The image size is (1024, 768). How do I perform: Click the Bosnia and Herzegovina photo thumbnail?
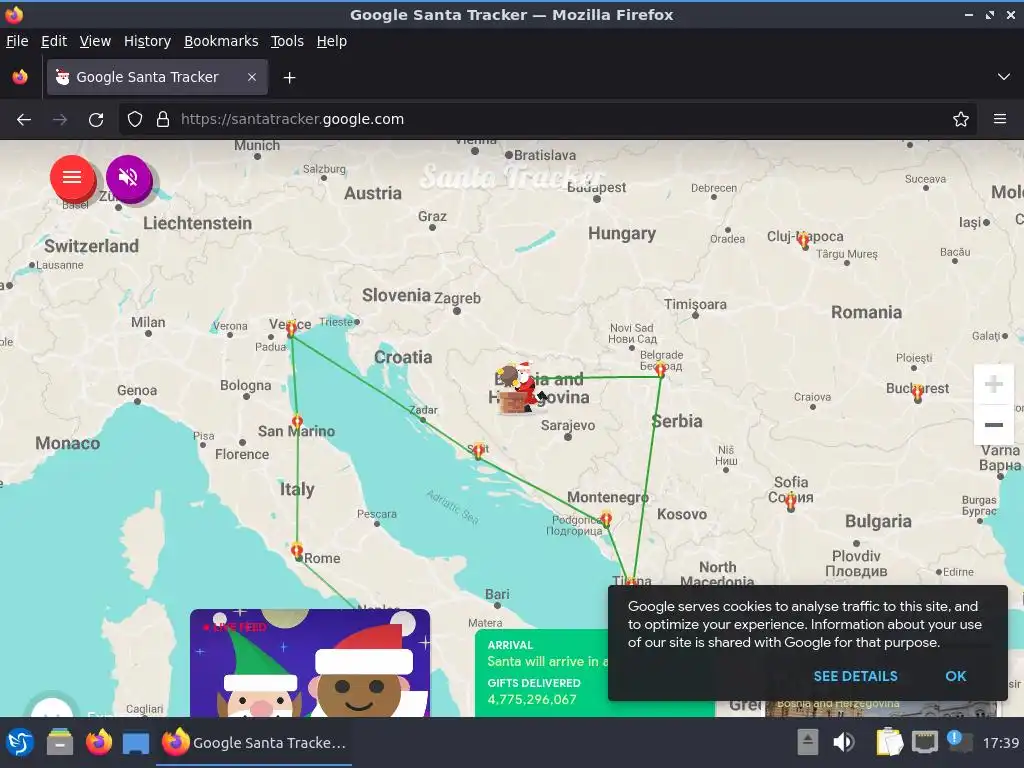click(880, 708)
